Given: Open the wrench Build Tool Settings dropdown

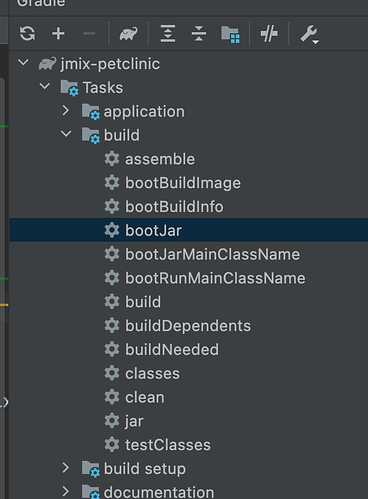Looking at the screenshot, I should click(x=309, y=34).
